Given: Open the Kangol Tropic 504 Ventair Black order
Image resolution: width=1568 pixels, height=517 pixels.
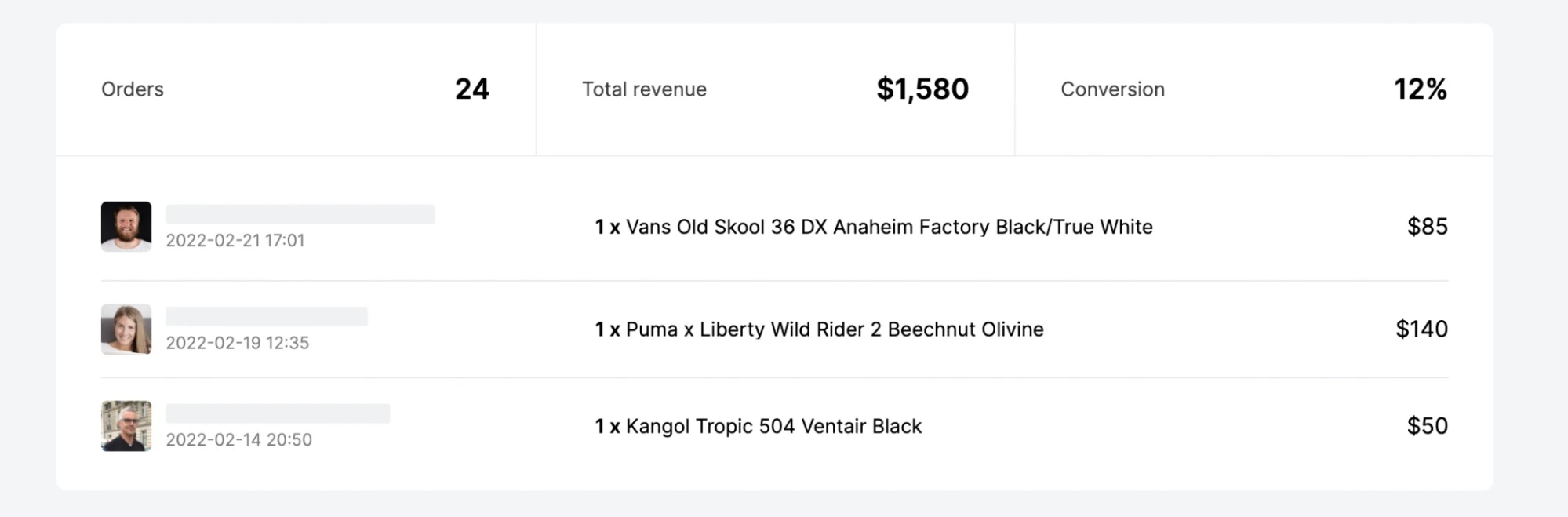Looking at the screenshot, I should point(758,427).
